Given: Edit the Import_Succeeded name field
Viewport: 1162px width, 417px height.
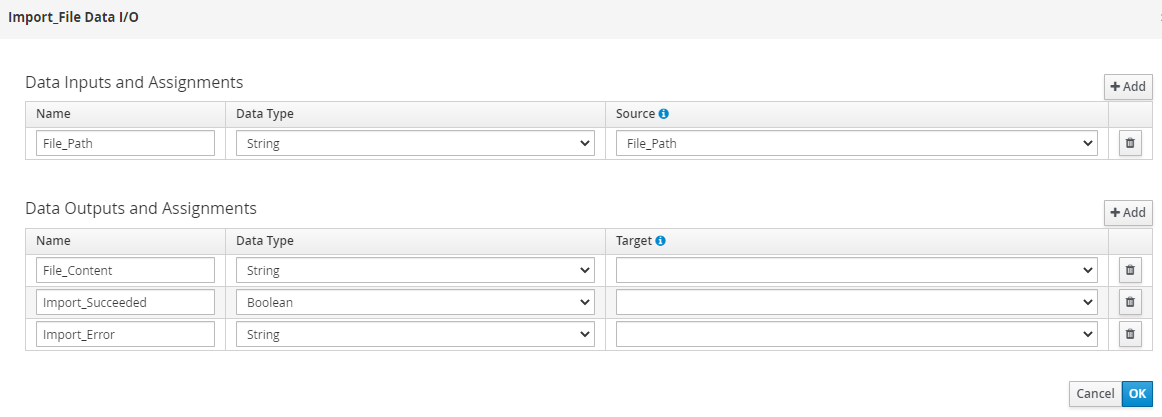Looking at the screenshot, I should (x=125, y=302).
